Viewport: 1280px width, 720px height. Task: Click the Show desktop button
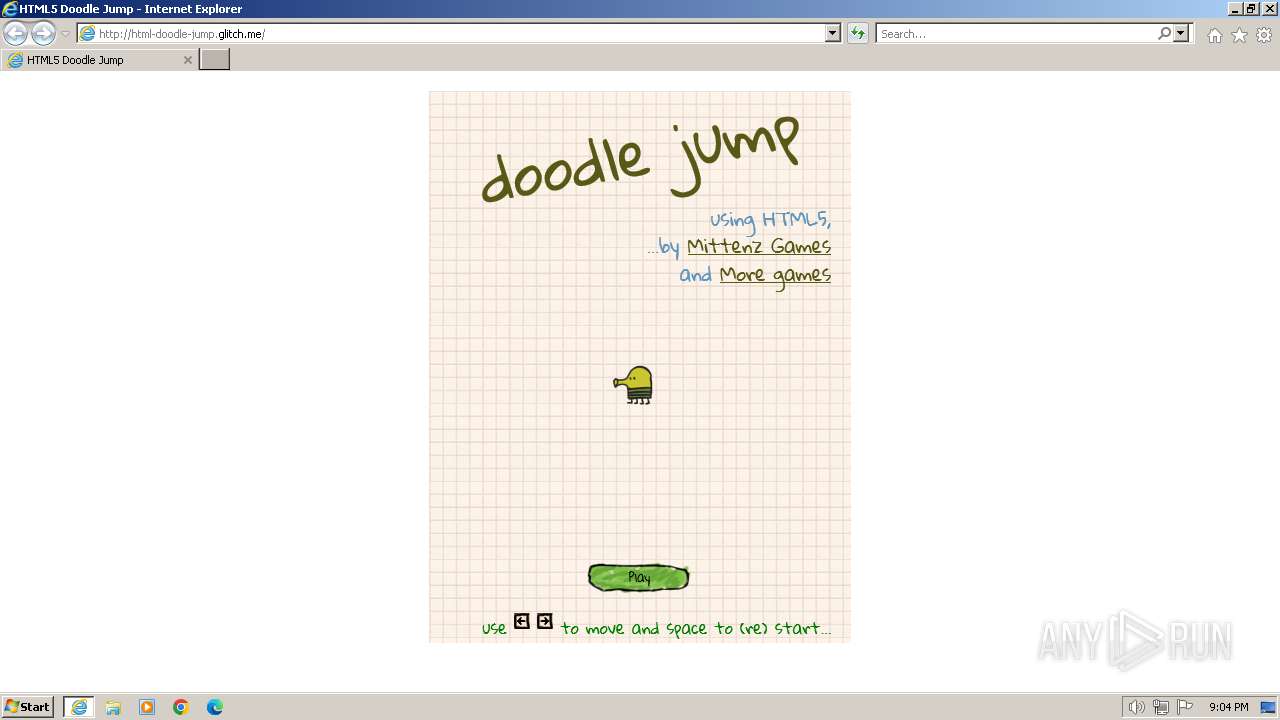tap(1269, 707)
